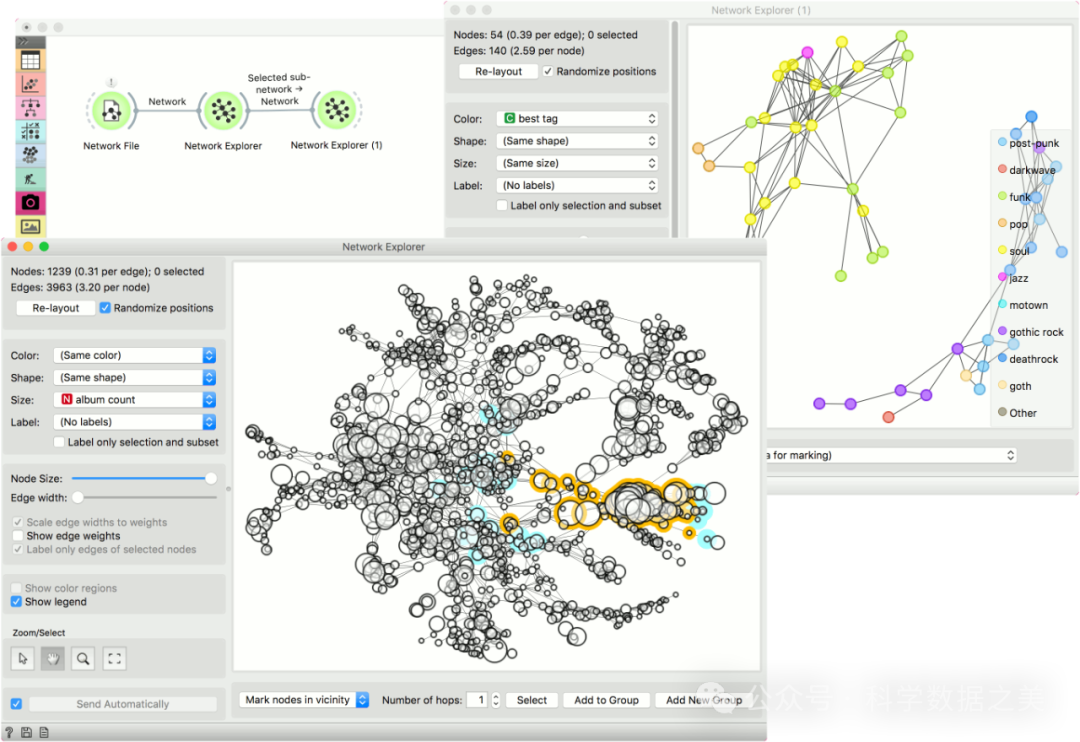Click the help question mark icon

tap(9, 733)
